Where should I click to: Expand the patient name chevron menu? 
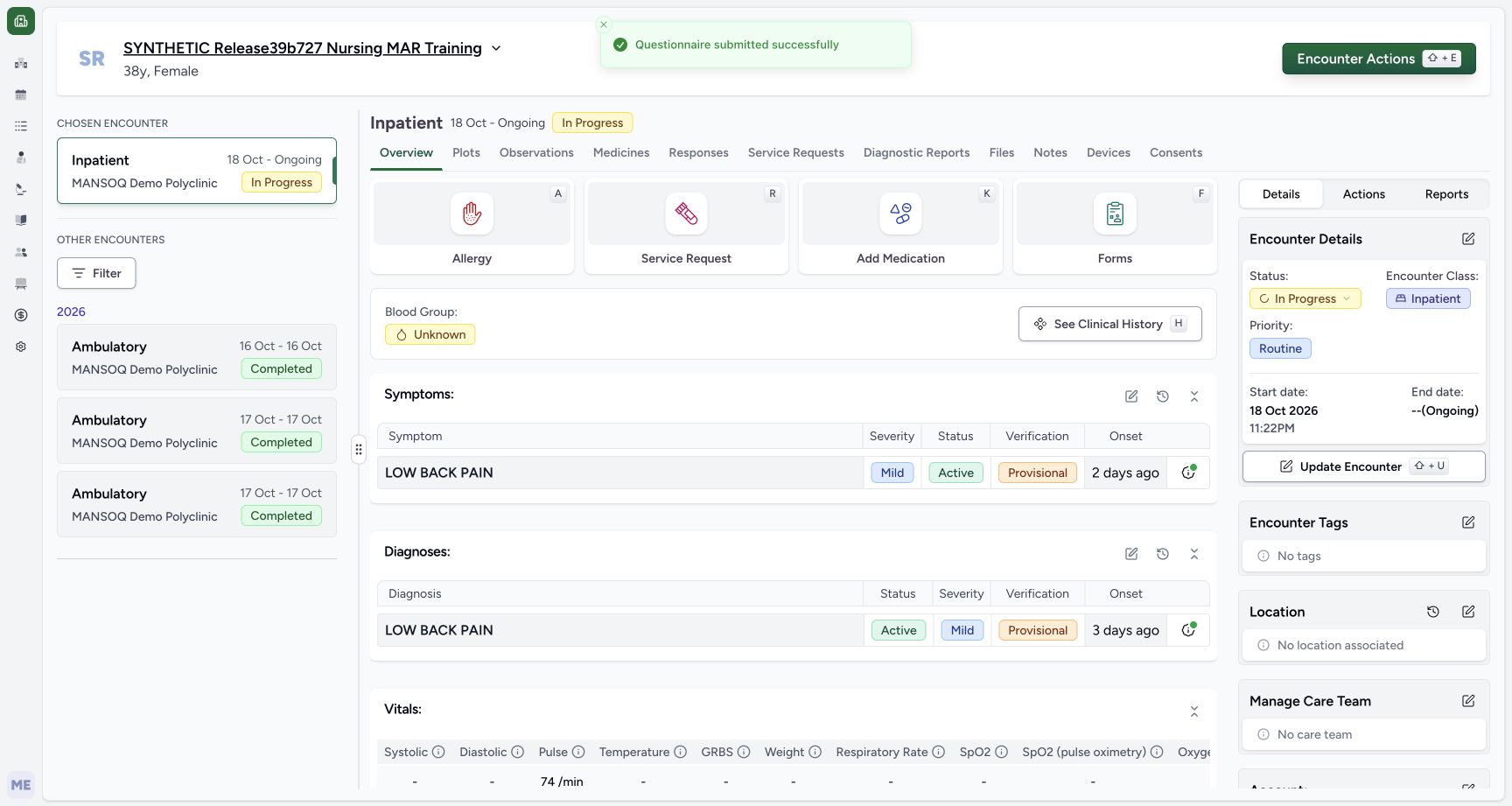tap(496, 48)
